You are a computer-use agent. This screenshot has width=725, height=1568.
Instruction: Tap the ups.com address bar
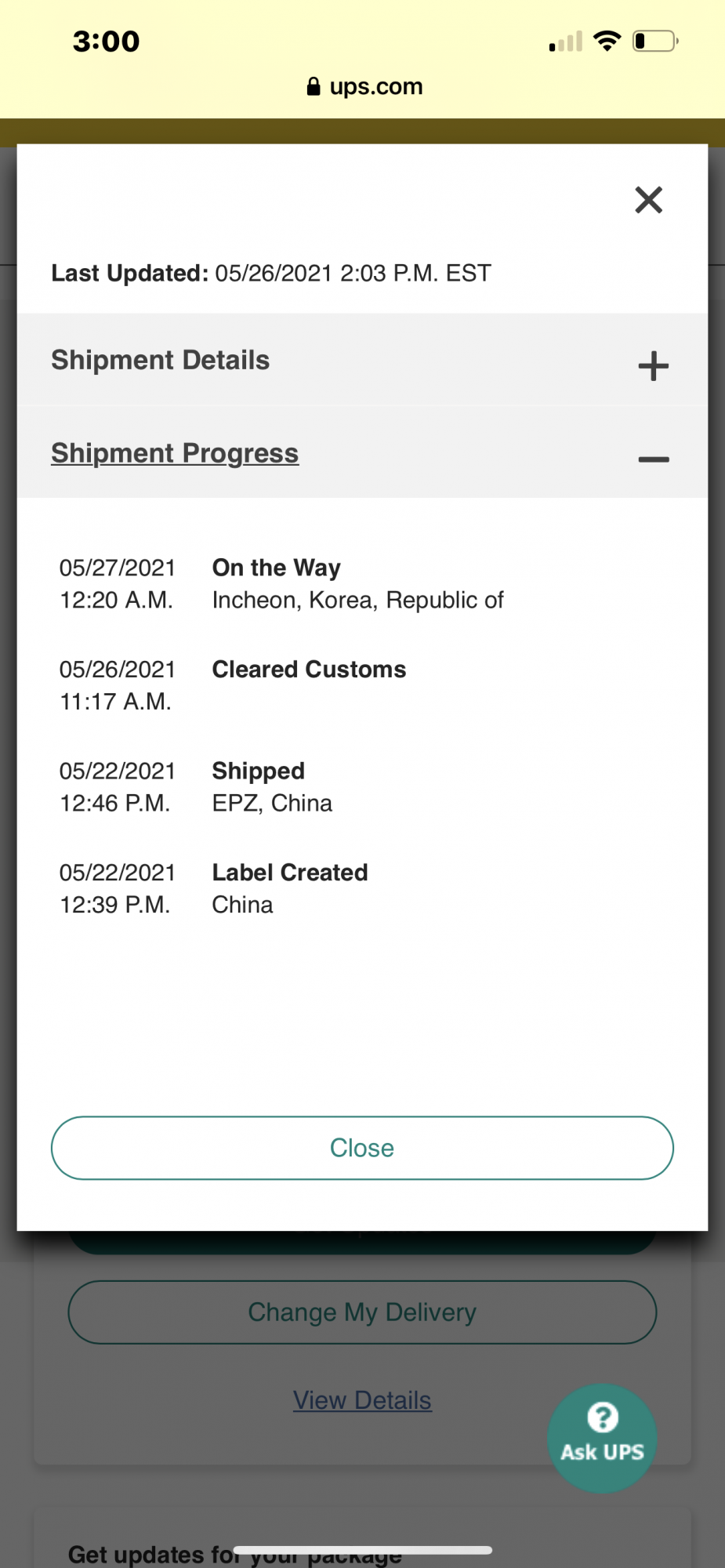point(375,86)
